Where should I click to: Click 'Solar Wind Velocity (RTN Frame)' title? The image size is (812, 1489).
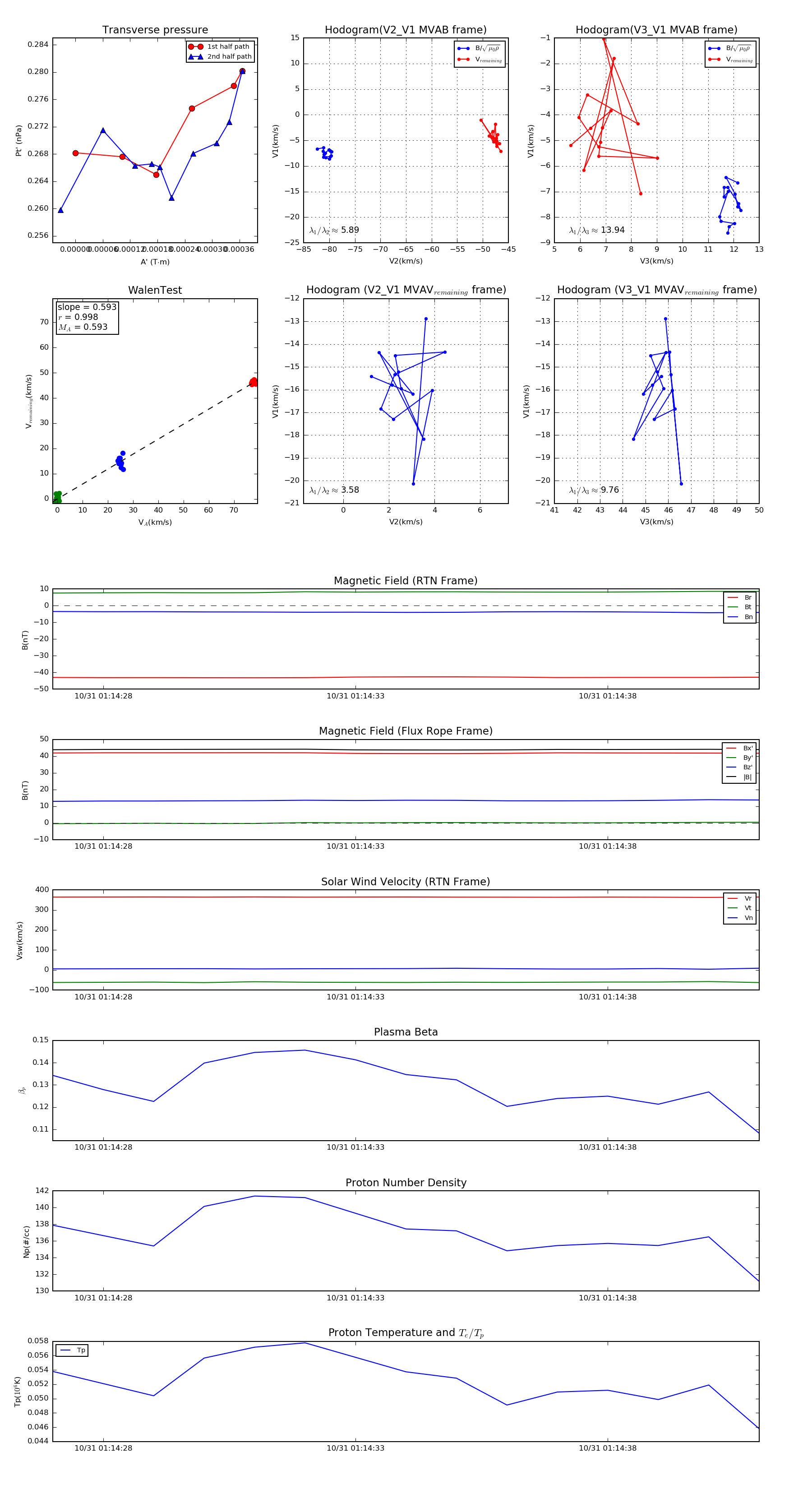click(406, 882)
